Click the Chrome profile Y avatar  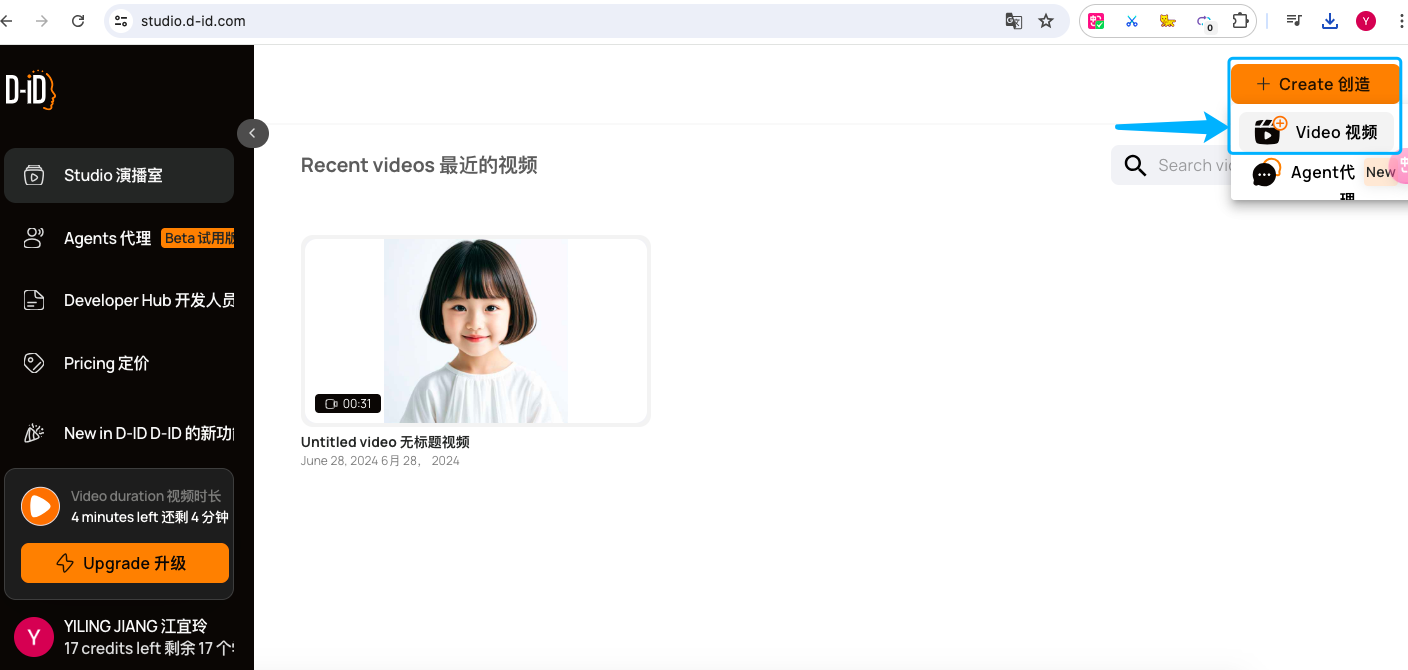[1366, 21]
